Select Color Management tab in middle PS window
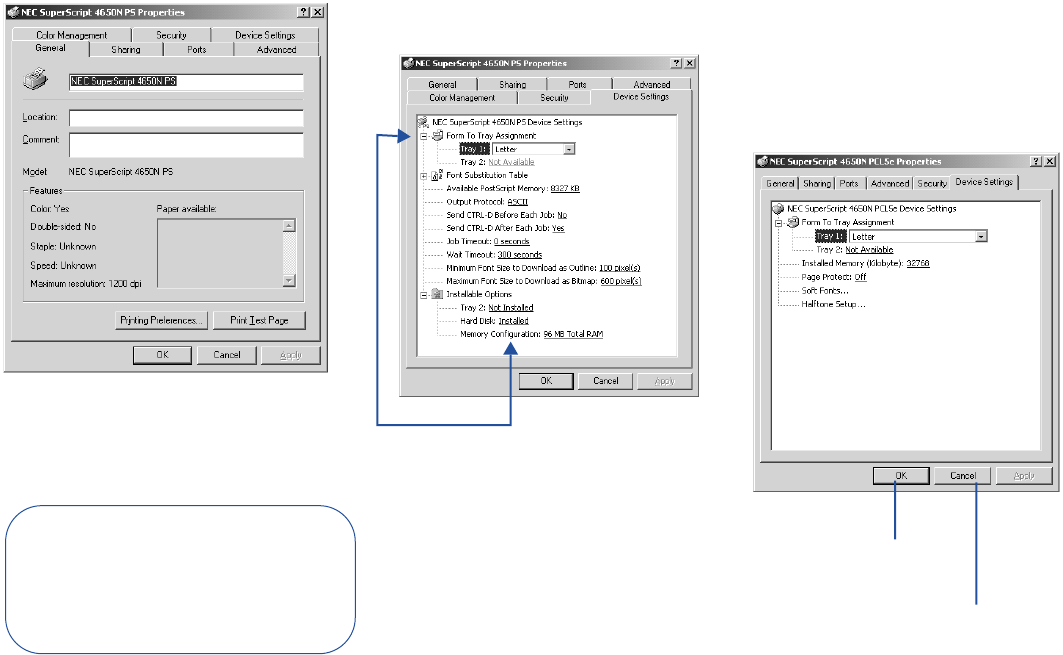 tap(462, 98)
